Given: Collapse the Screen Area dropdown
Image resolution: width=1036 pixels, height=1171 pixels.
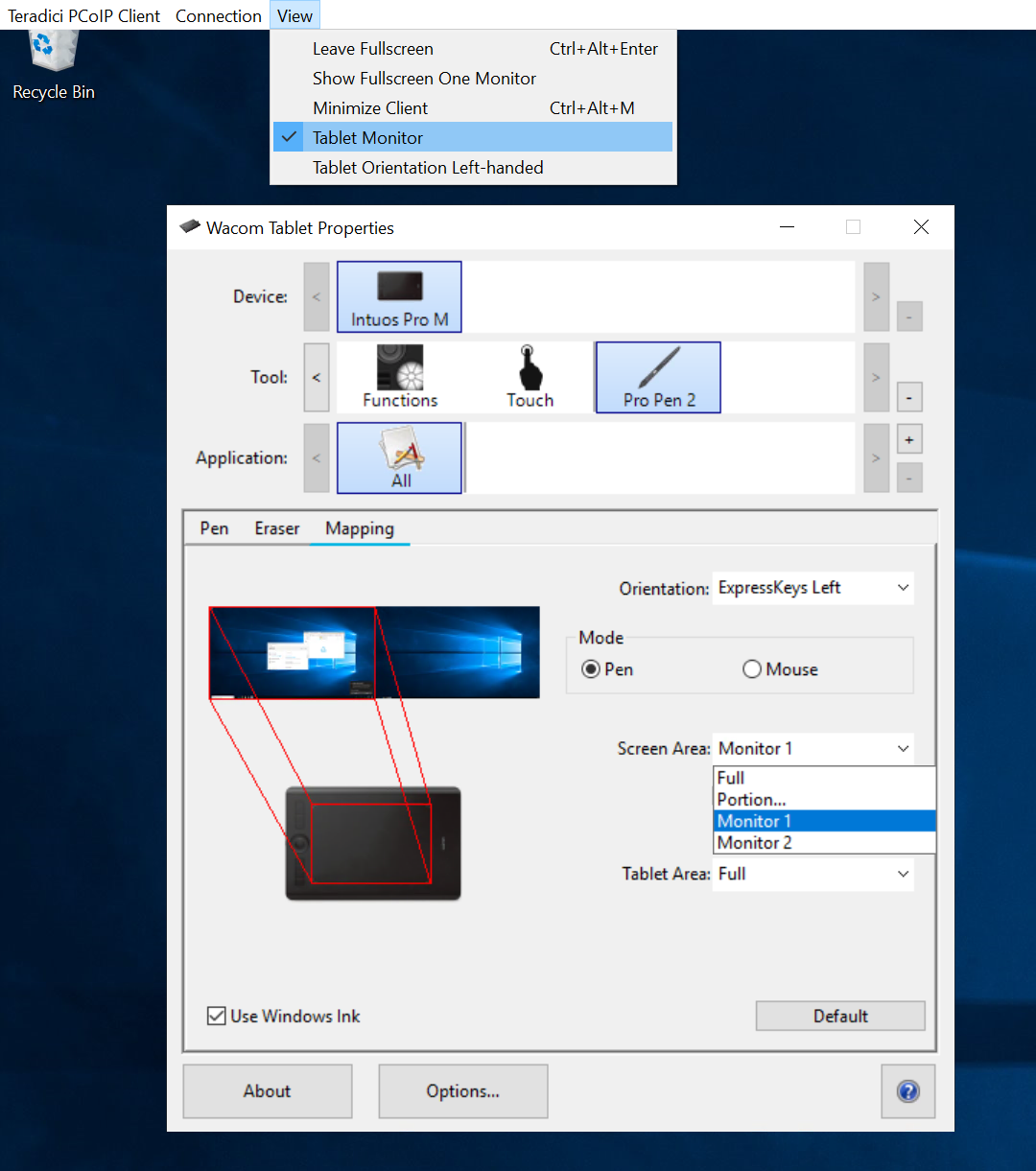Looking at the screenshot, I should (813, 748).
